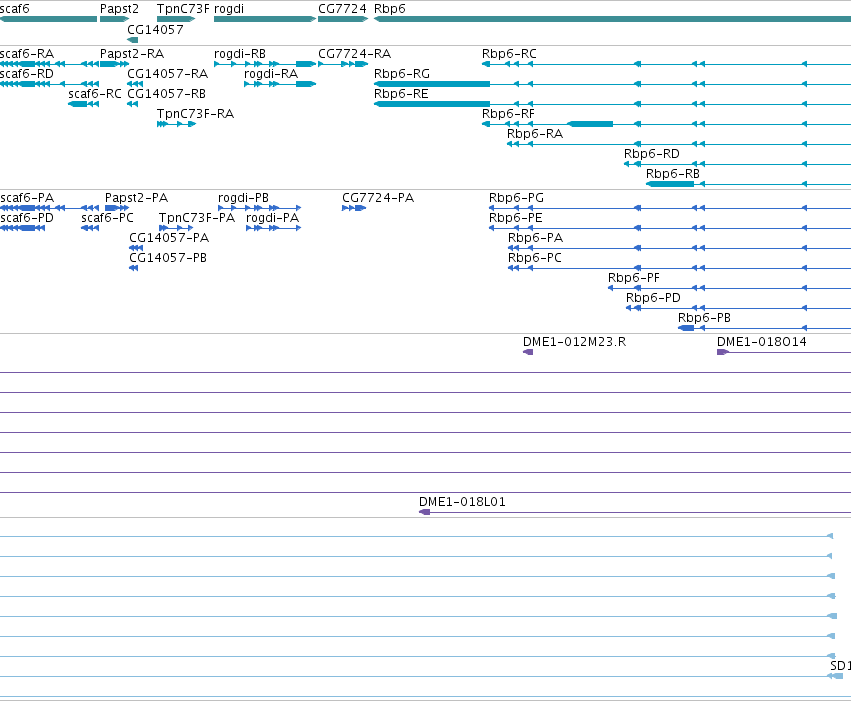The image size is (851, 701).
Task: Select the Rbp6 gene label
Action: tap(390, 9)
